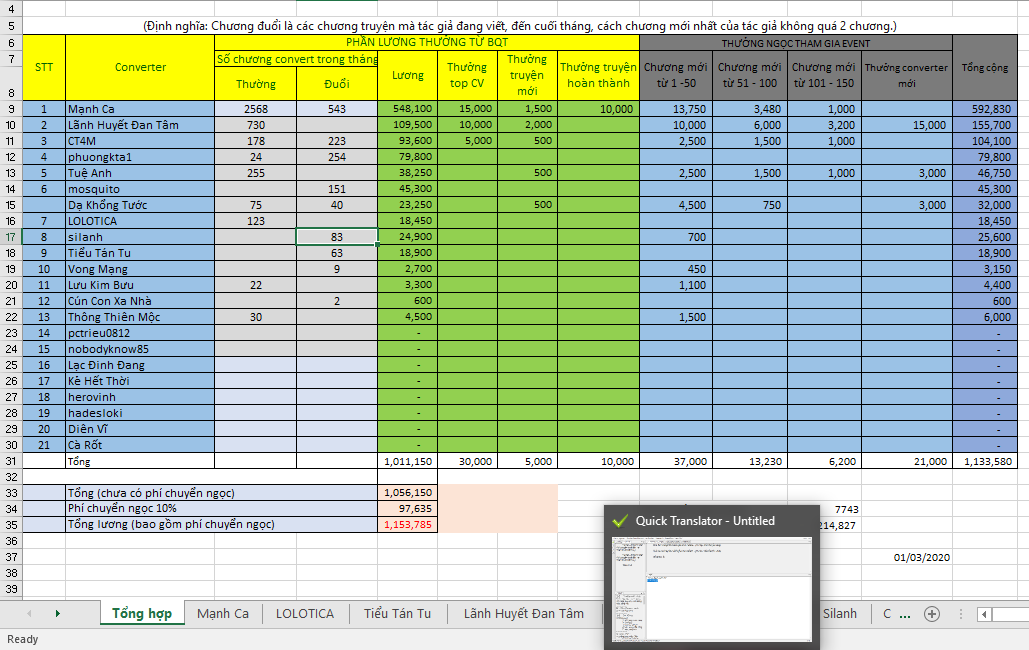
Task: Select cell Lãnh Huyết Đan Tâm
Action: click(x=140, y=125)
